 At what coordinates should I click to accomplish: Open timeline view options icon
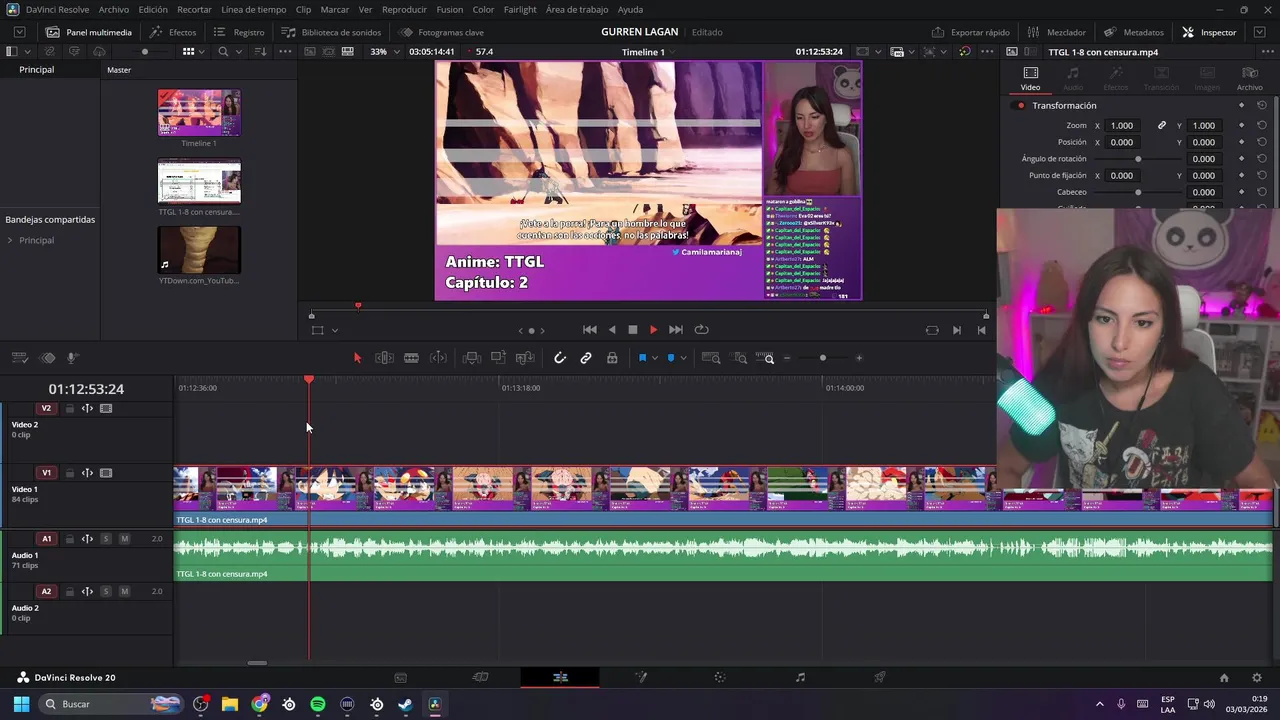(x=19, y=358)
